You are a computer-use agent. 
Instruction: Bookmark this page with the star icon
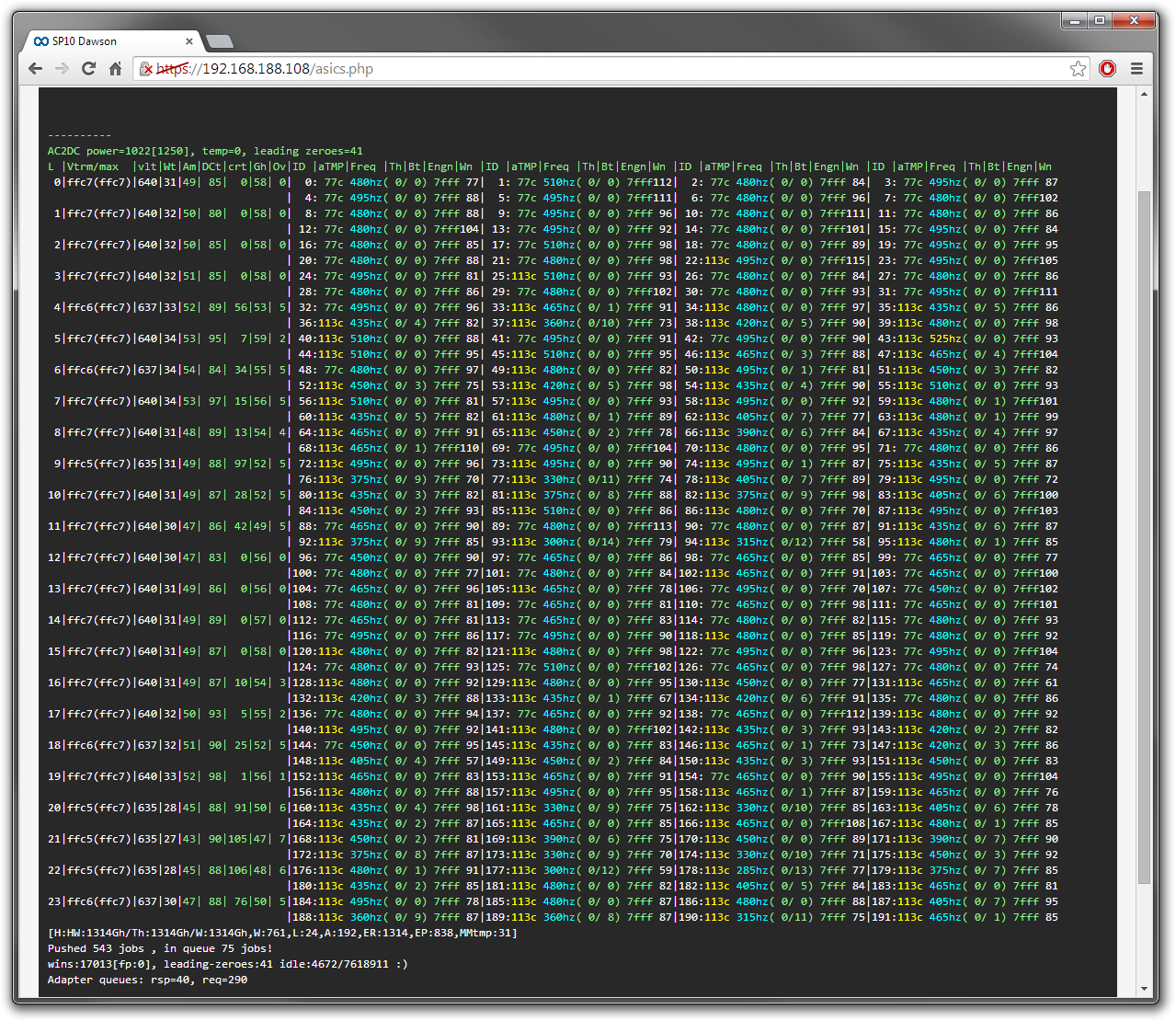pyautogui.click(x=1079, y=68)
